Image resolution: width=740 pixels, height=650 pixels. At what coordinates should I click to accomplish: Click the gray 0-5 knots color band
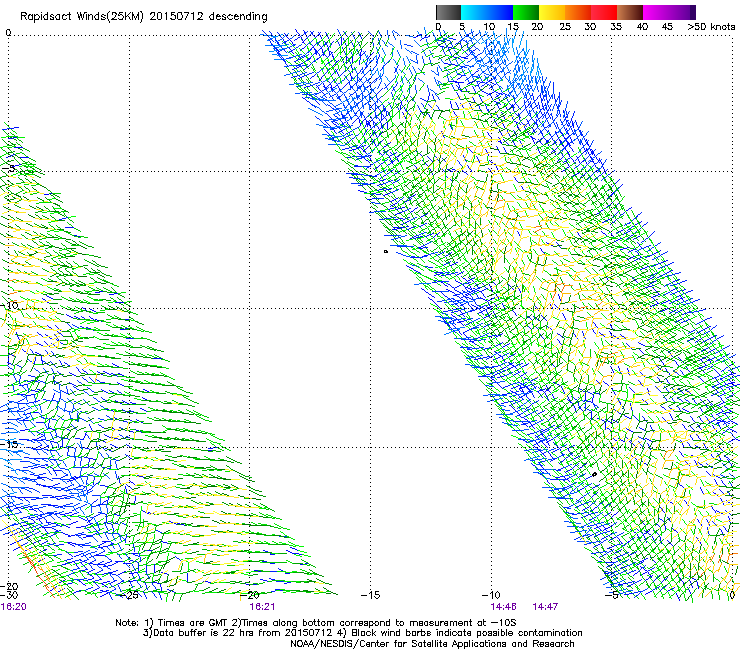click(x=448, y=12)
